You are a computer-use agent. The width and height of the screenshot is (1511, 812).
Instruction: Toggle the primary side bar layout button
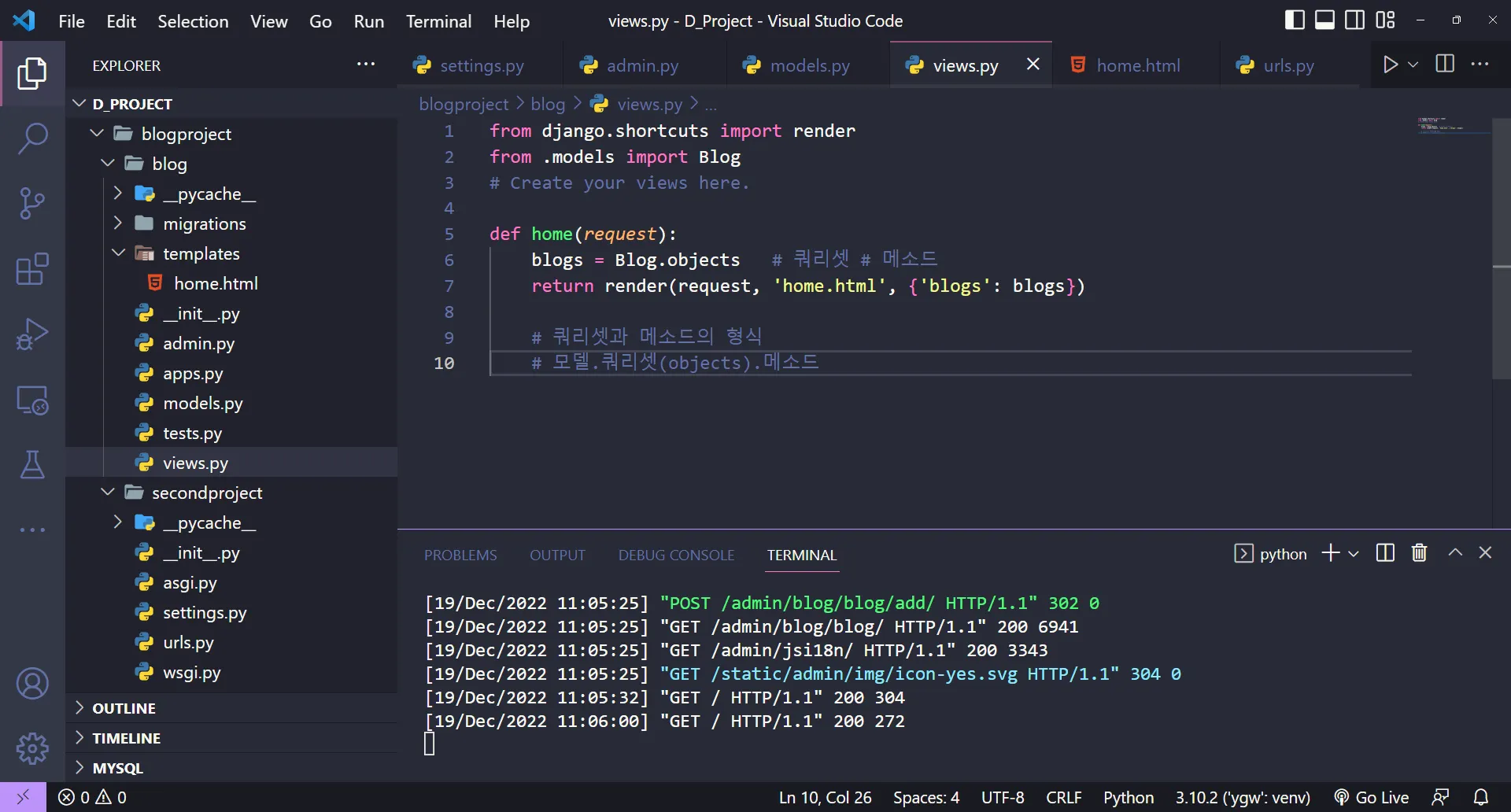1295,20
